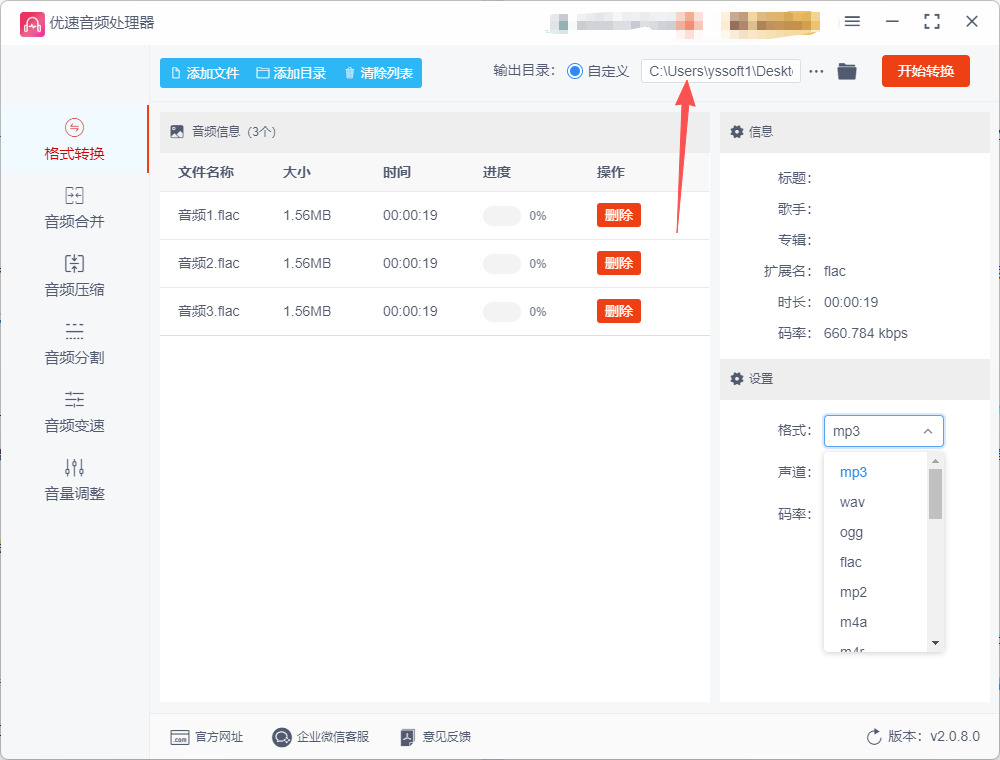This screenshot has width=1000, height=760.
Task: Choose ogg in format list
Action: point(851,532)
